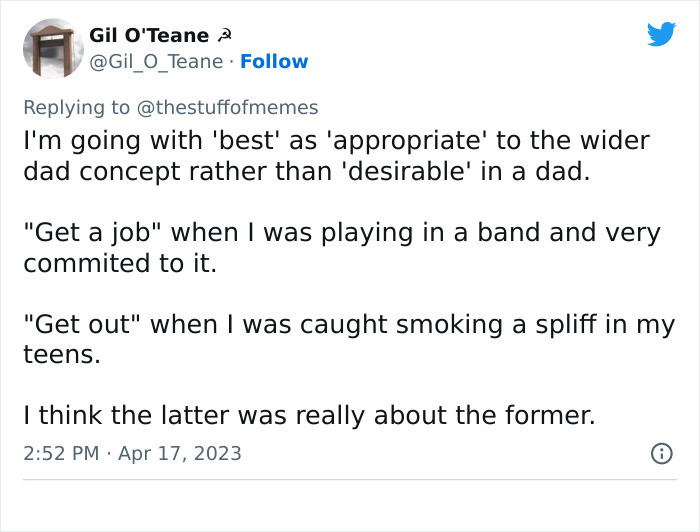Open the 2:52 PM timestamp link
700x532 pixels.
(61, 453)
